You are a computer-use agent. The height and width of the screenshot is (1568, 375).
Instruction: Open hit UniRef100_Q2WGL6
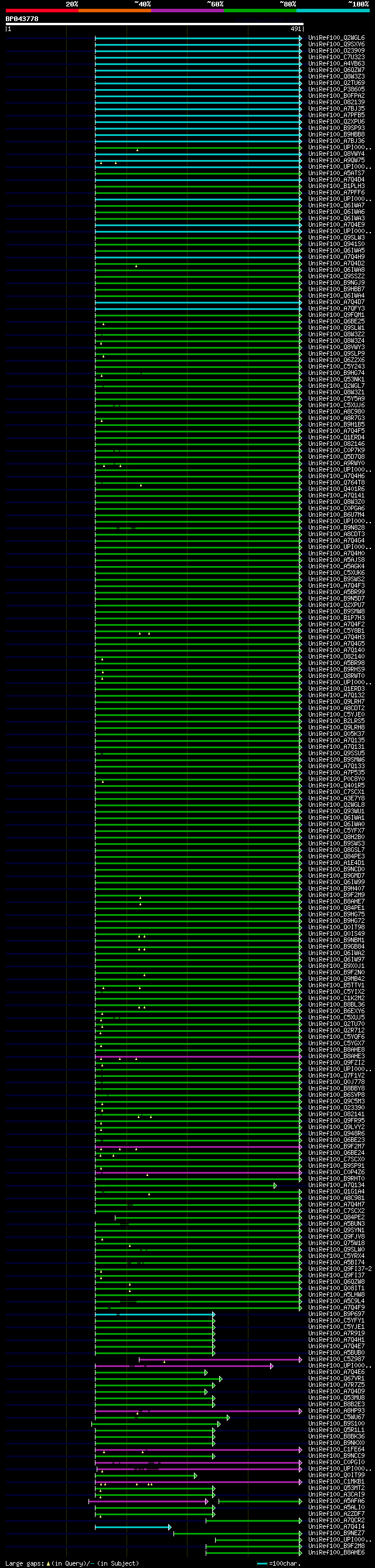click(x=337, y=38)
